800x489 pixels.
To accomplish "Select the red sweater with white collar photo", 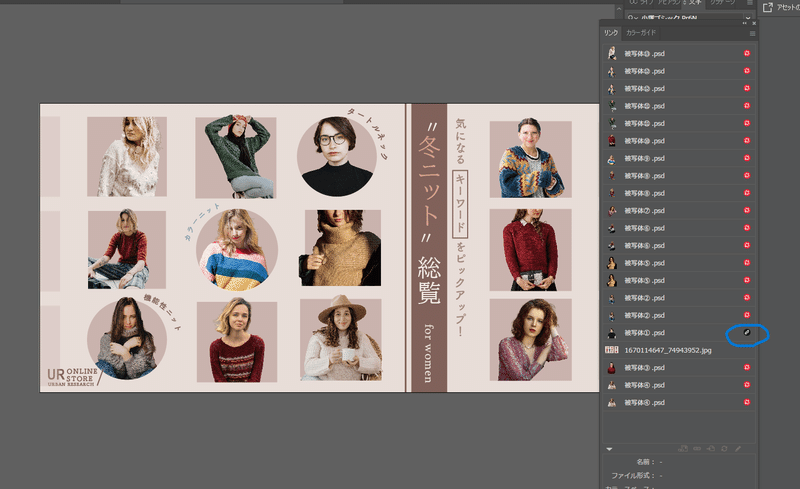I will [531, 250].
